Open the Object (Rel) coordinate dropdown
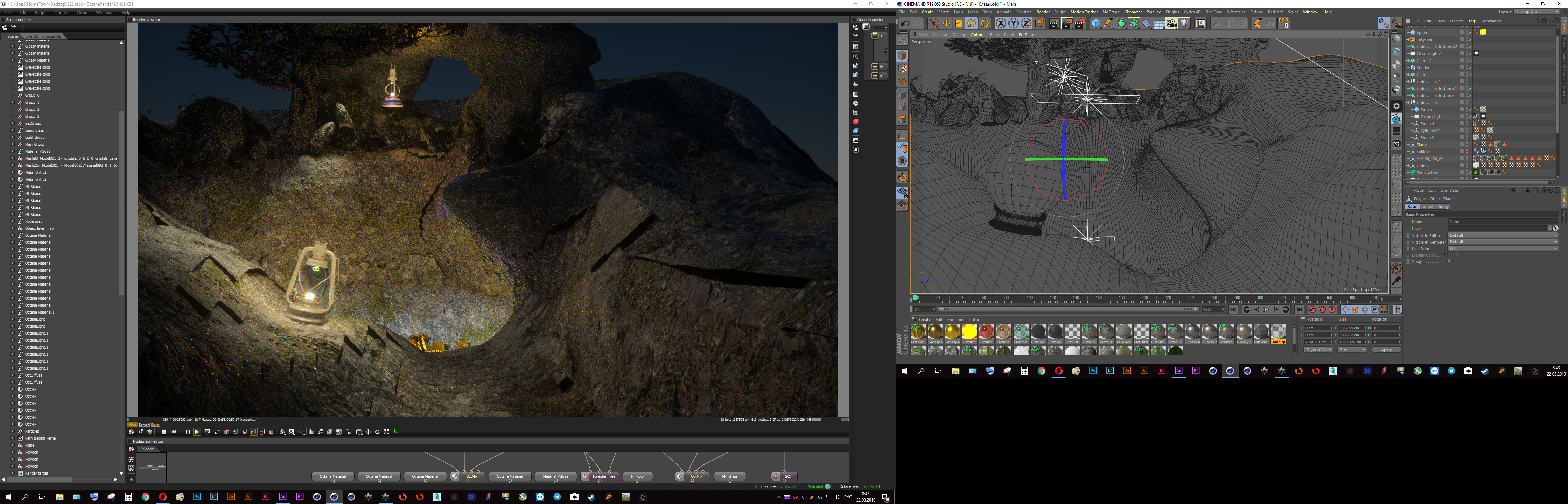Screen dimensions: 1568x504 tap(1318, 350)
